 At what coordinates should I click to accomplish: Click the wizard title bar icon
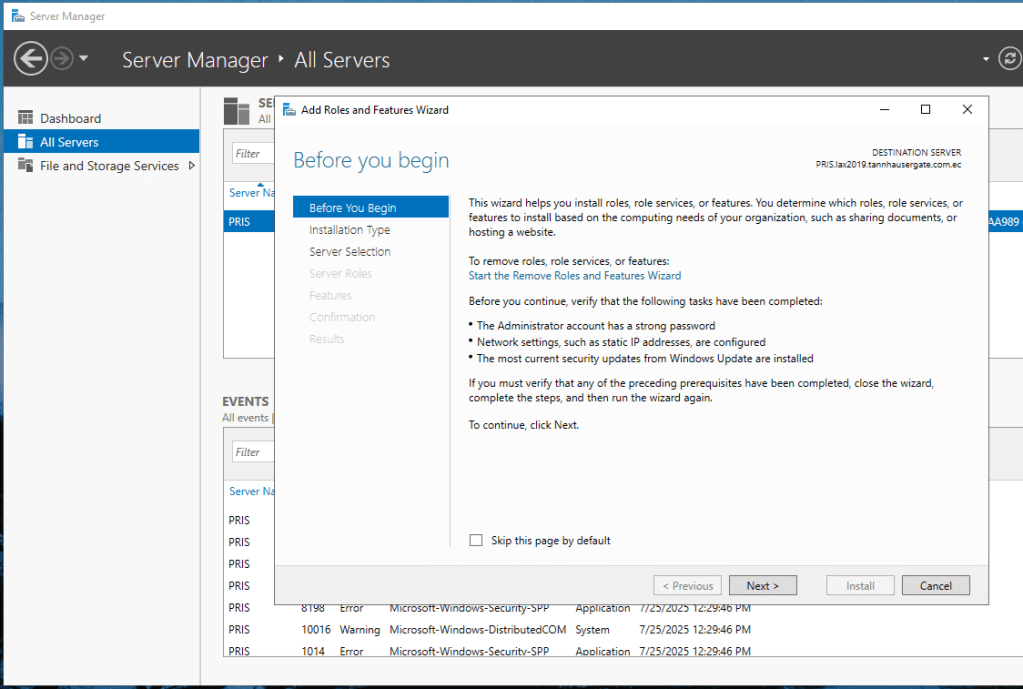(289, 110)
